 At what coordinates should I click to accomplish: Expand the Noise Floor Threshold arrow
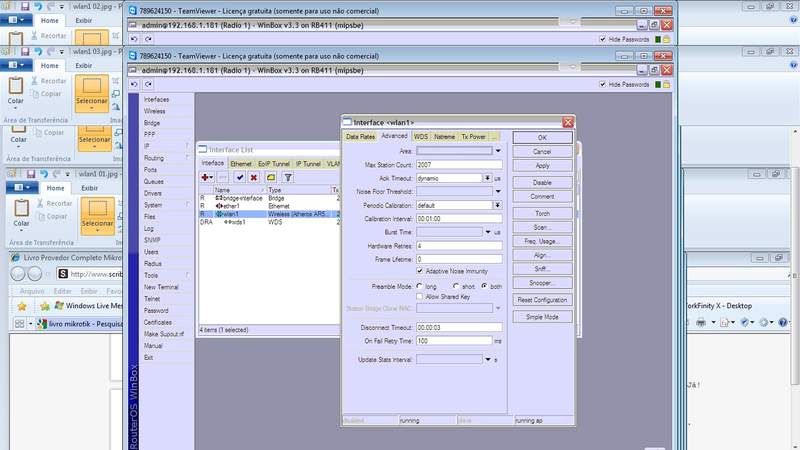point(498,191)
